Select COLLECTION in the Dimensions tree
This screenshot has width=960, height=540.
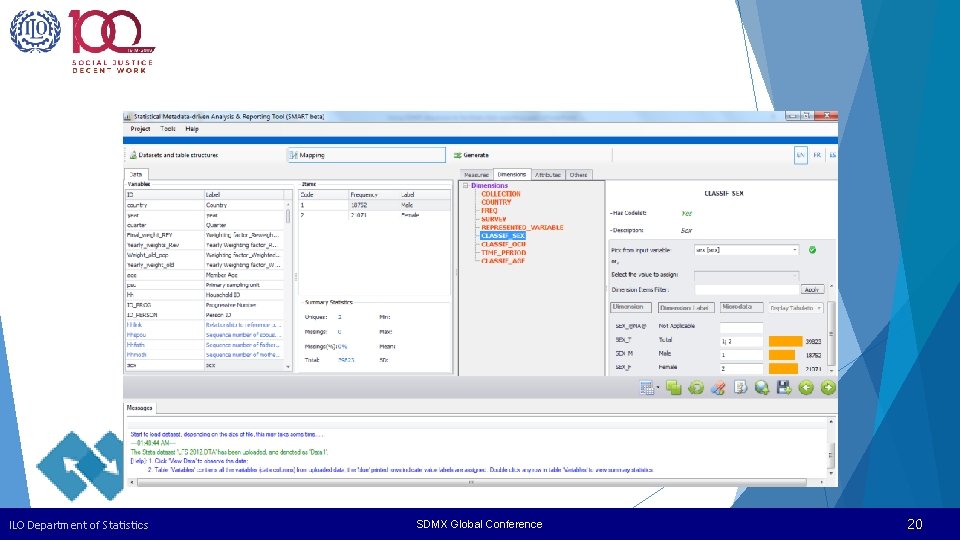click(x=501, y=194)
